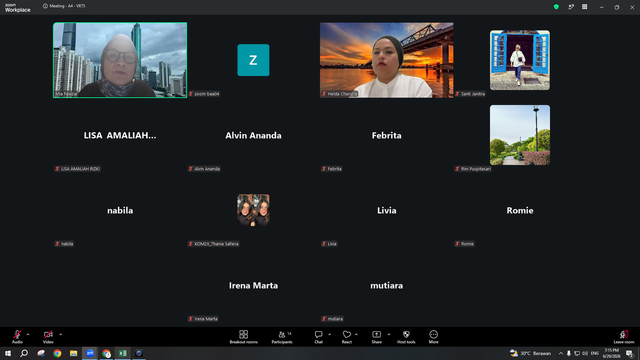Screen dimensions: 640x360
Task: Open the More options menu
Action: (x=433, y=337)
